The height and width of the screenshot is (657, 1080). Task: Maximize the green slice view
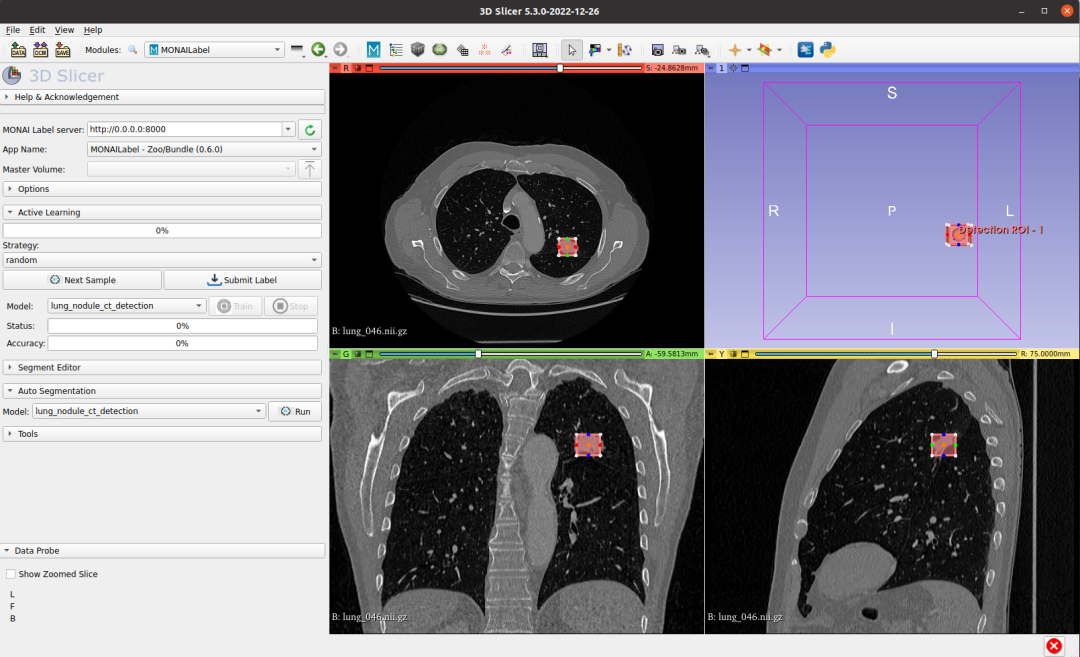pyautogui.click(x=369, y=354)
